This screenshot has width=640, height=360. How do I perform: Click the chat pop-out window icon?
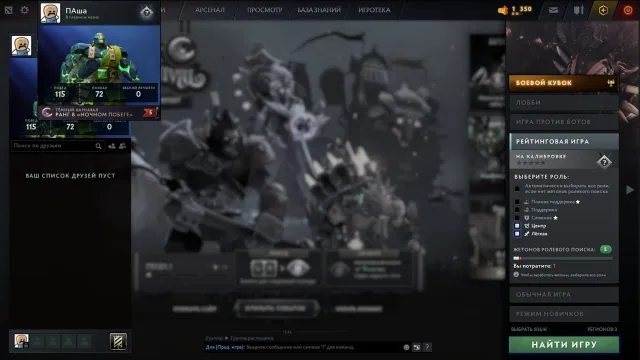click(416, 347)
